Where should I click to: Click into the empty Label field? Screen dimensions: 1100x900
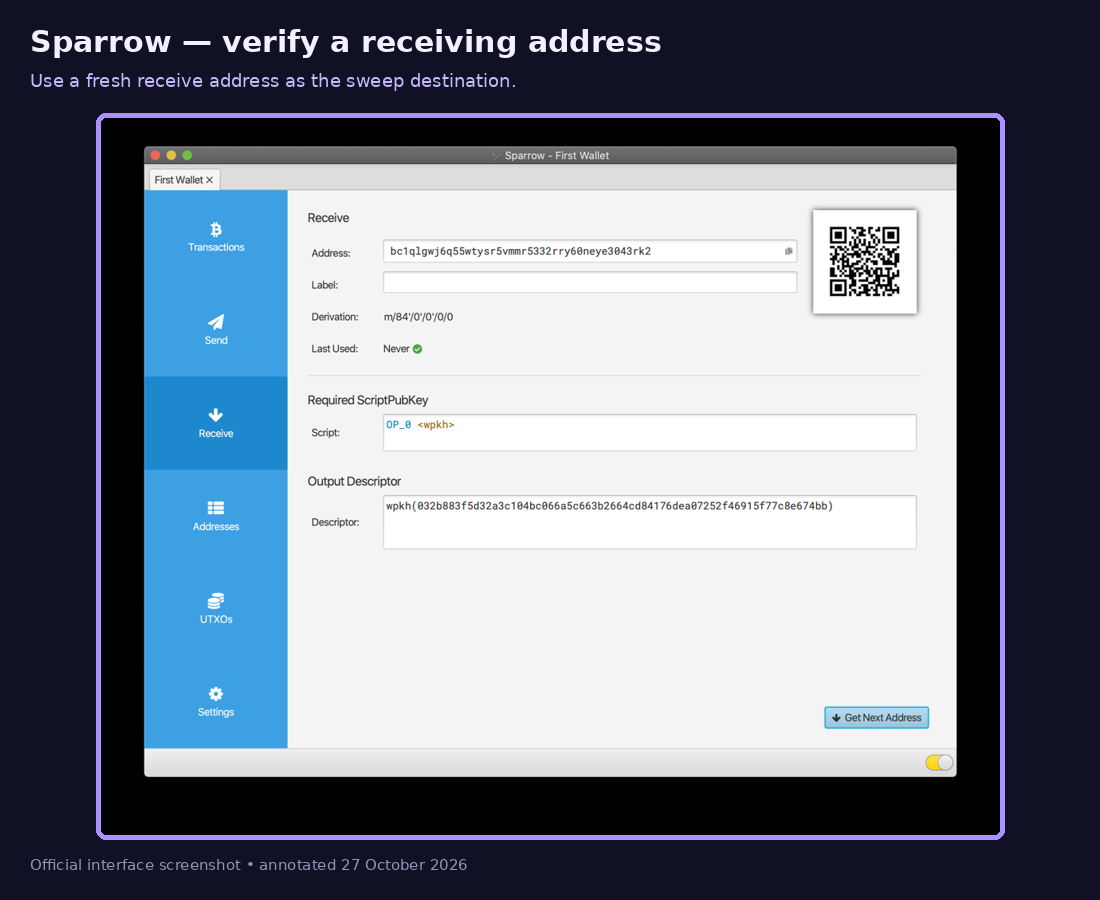[x=589, y=282]
